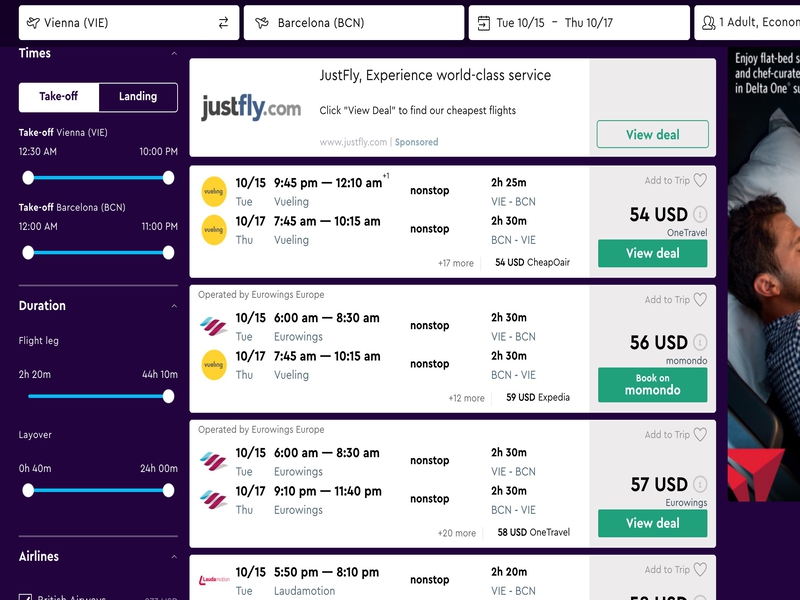Show price info for 57 USD fare
The width and height of the screenshot is (800, 600).
(x=700, y=484)
